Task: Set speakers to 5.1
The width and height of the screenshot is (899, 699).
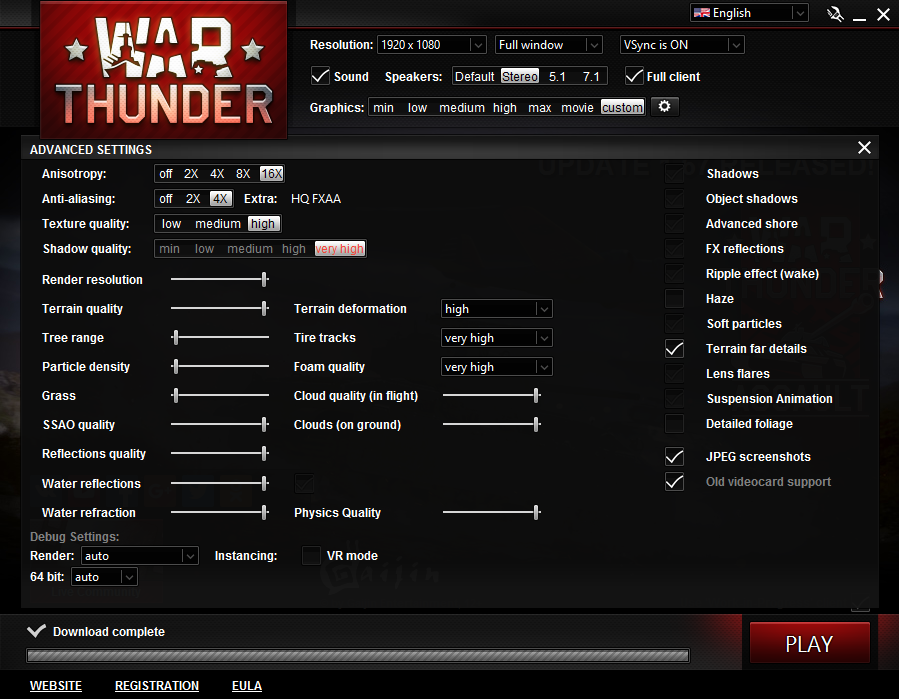Action: tap(557, 76)
